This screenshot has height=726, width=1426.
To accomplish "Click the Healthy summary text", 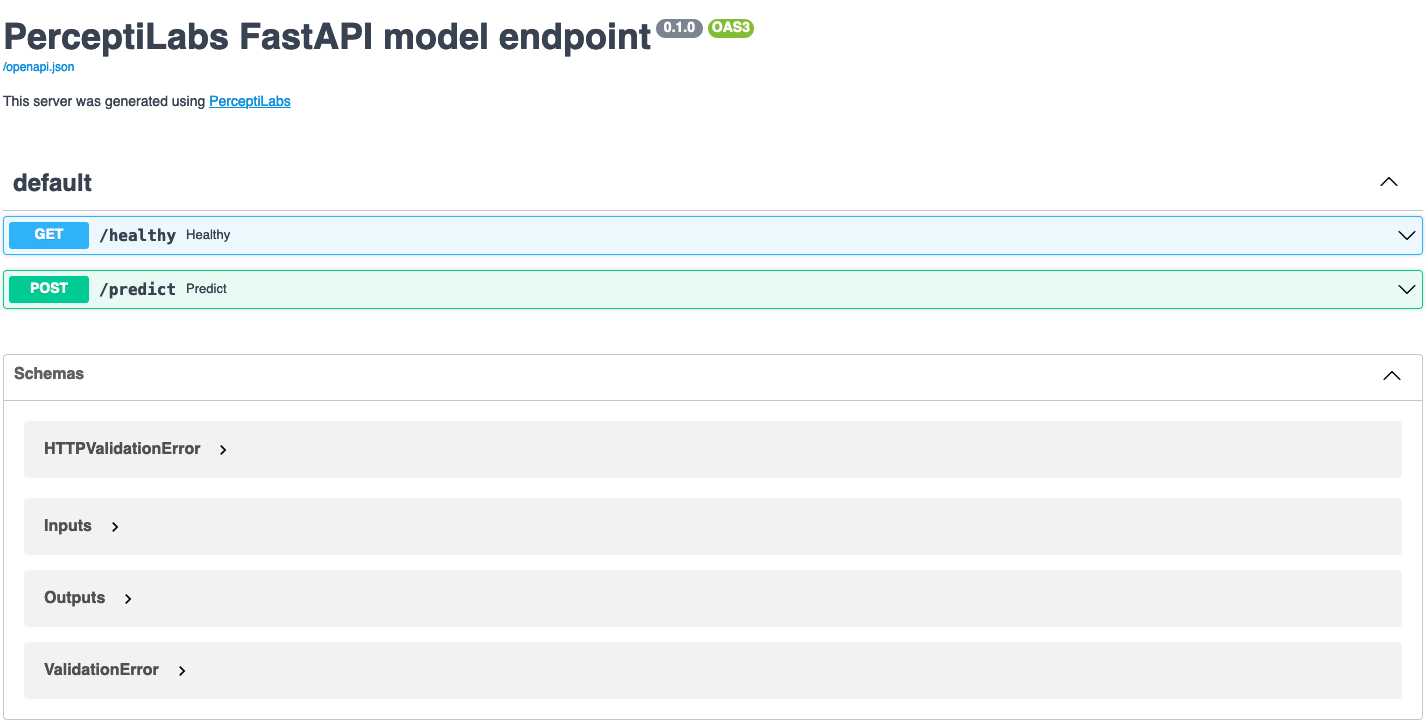I will pos(208,235).
